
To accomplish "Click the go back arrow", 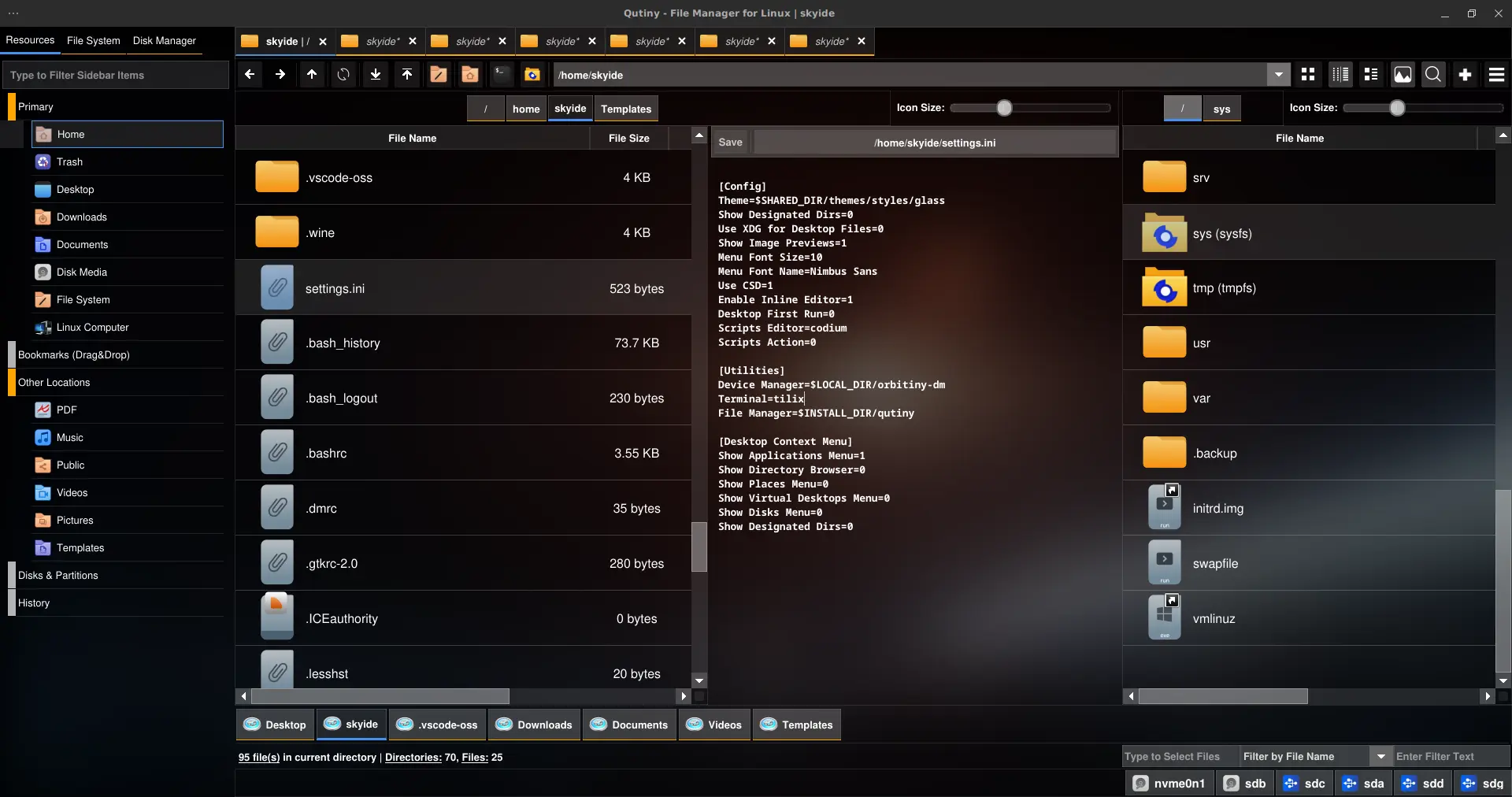I will click(250, 75).
